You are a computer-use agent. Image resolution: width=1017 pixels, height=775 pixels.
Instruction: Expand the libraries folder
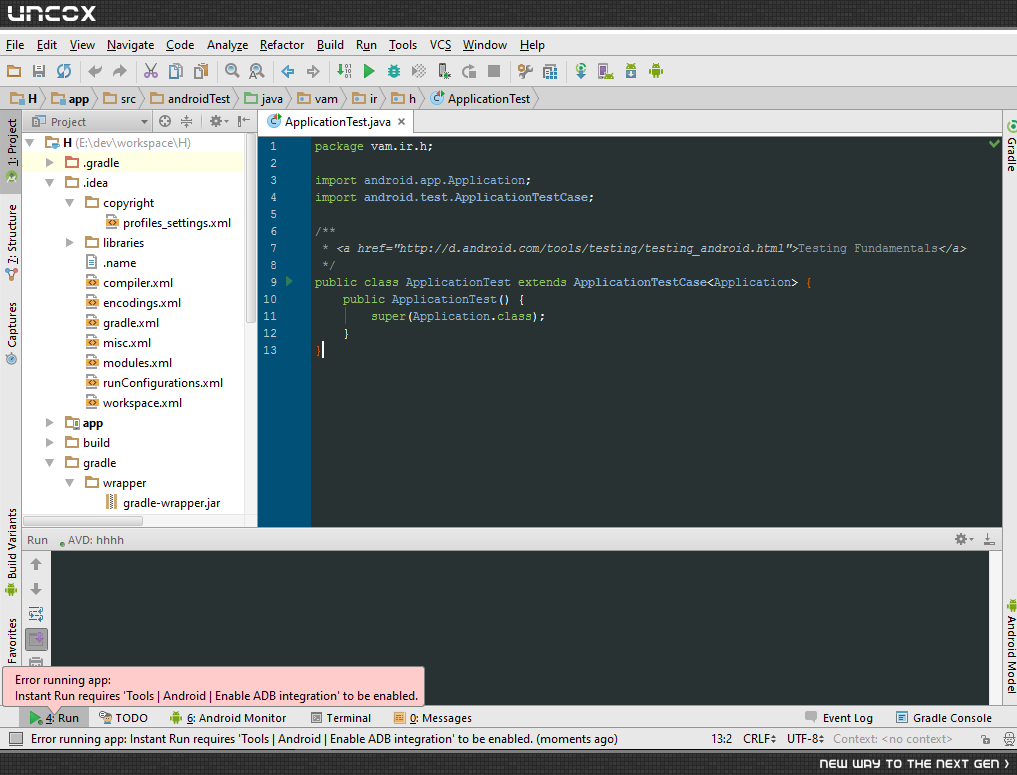point(69,243)
